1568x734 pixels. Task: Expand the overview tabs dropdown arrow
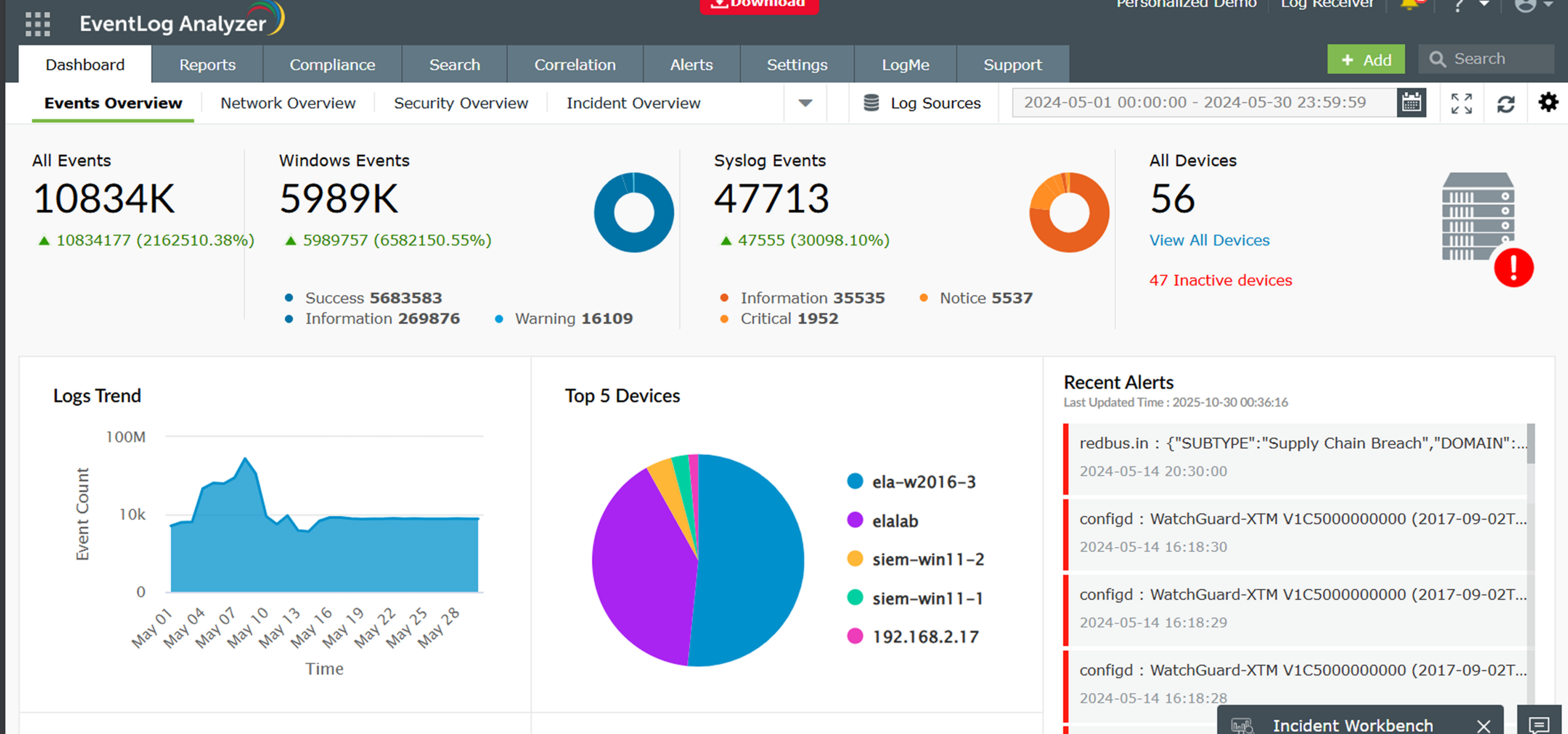click(805, 103)
